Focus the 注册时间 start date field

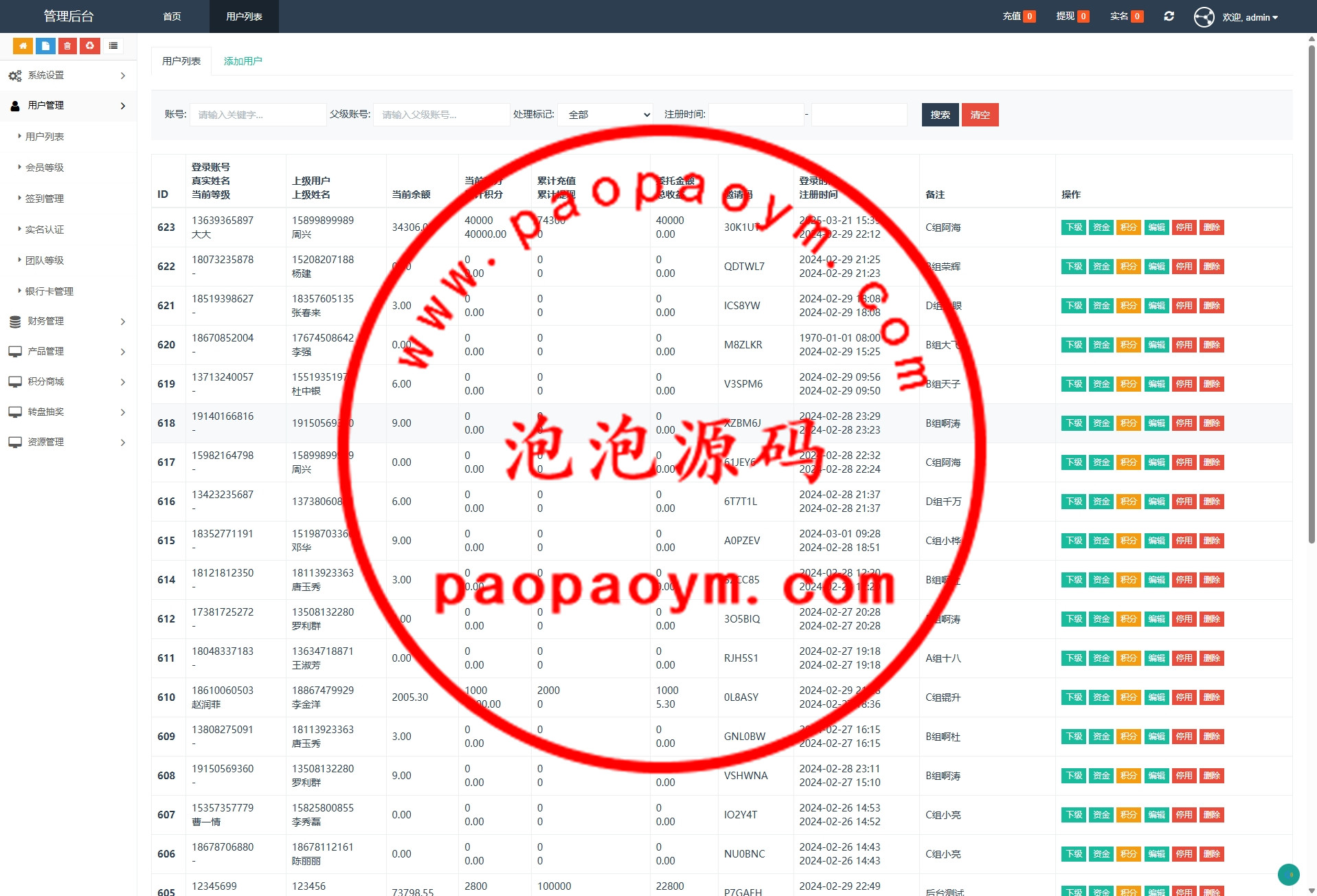pos(756,115)
